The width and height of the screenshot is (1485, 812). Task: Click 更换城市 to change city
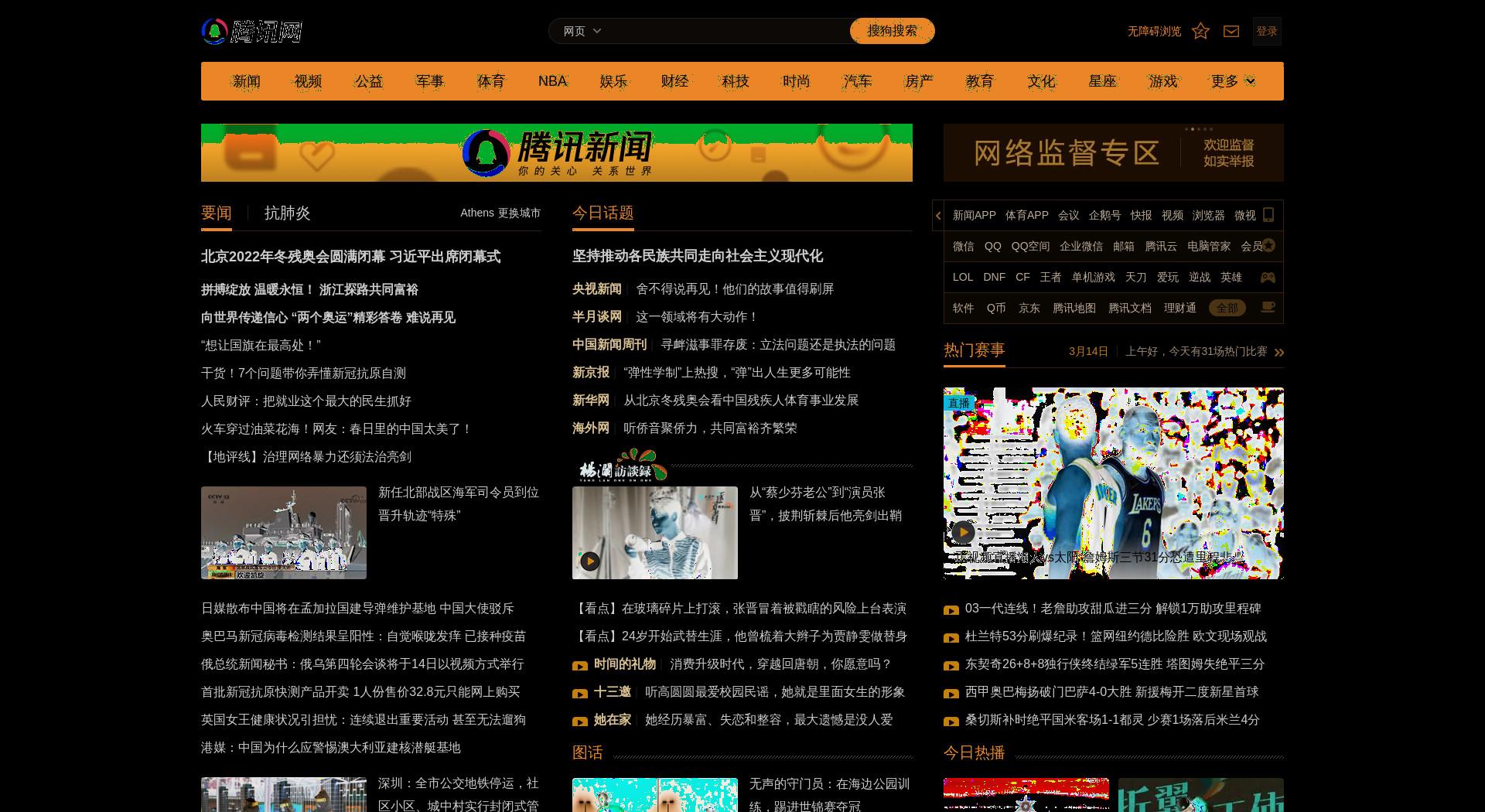(x=519, y=213)
